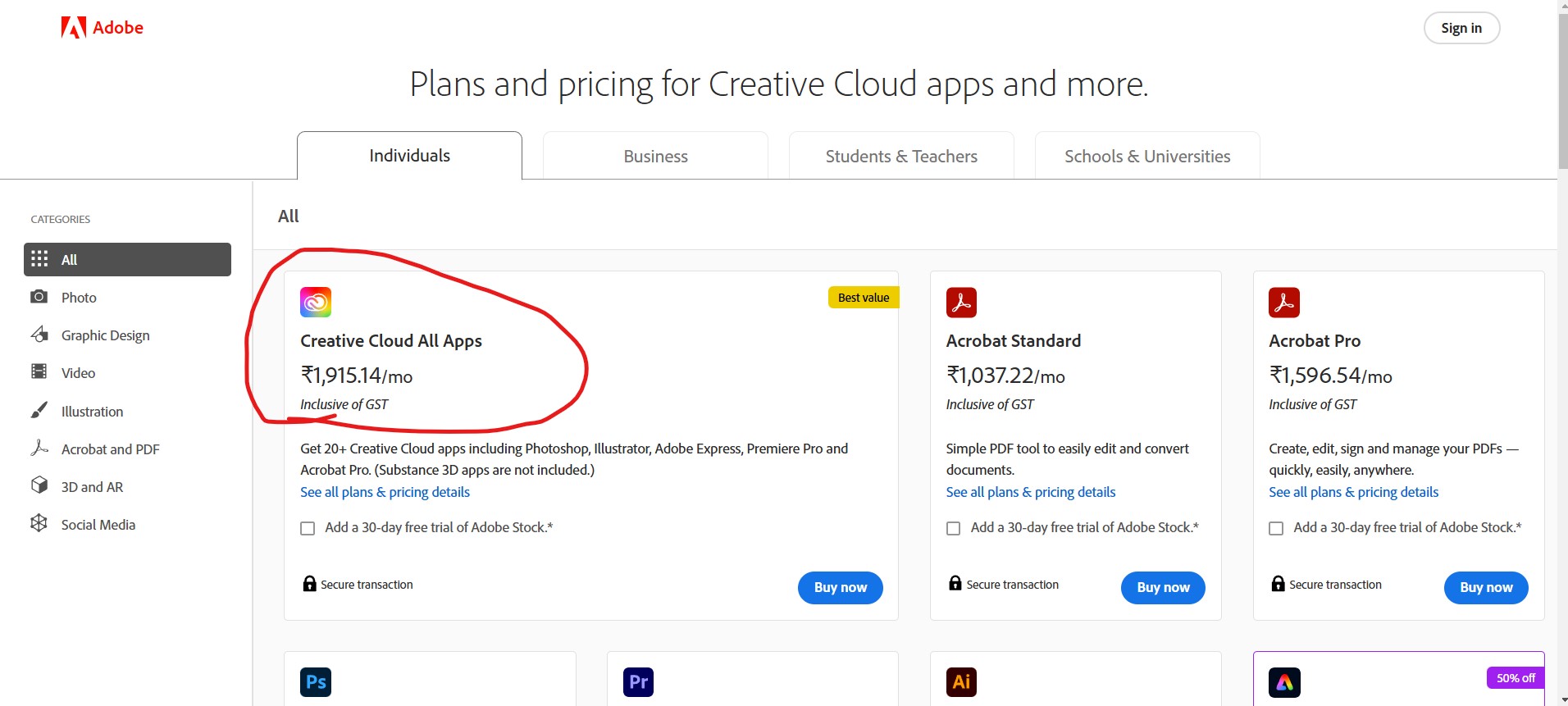Click the Acrobat Standard product icon
The height and width of the screenshot is (706, 1568).
(961, 302)
